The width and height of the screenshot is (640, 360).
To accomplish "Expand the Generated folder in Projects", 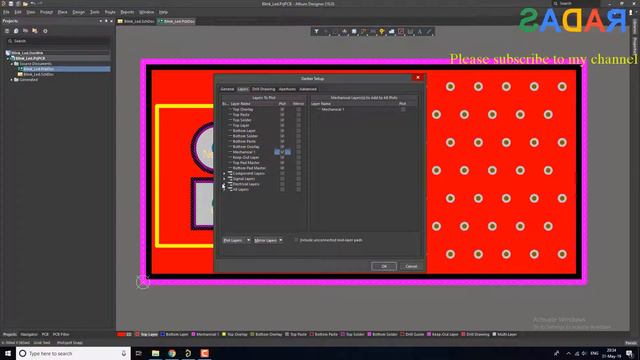I will tap(12, 80).
